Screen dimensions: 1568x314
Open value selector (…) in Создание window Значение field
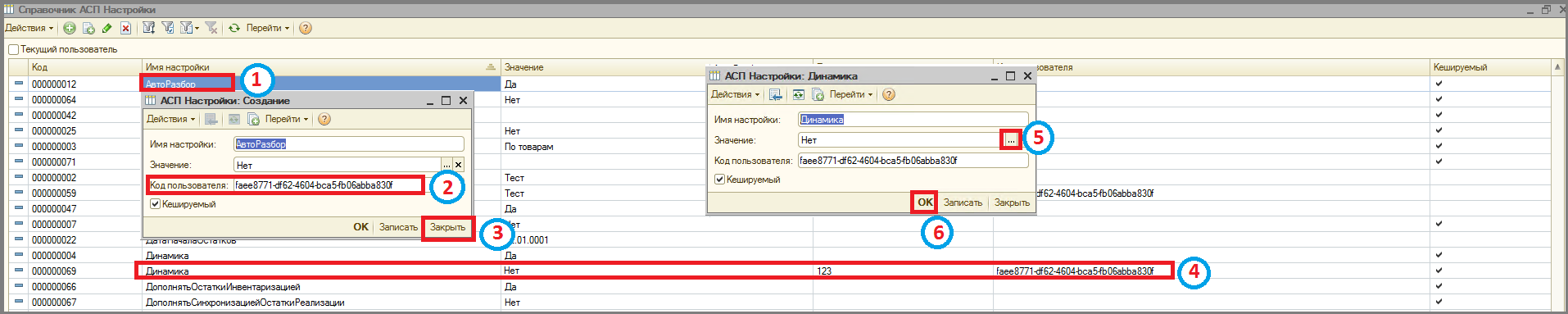pyautogui.click(x=447, y=165)
